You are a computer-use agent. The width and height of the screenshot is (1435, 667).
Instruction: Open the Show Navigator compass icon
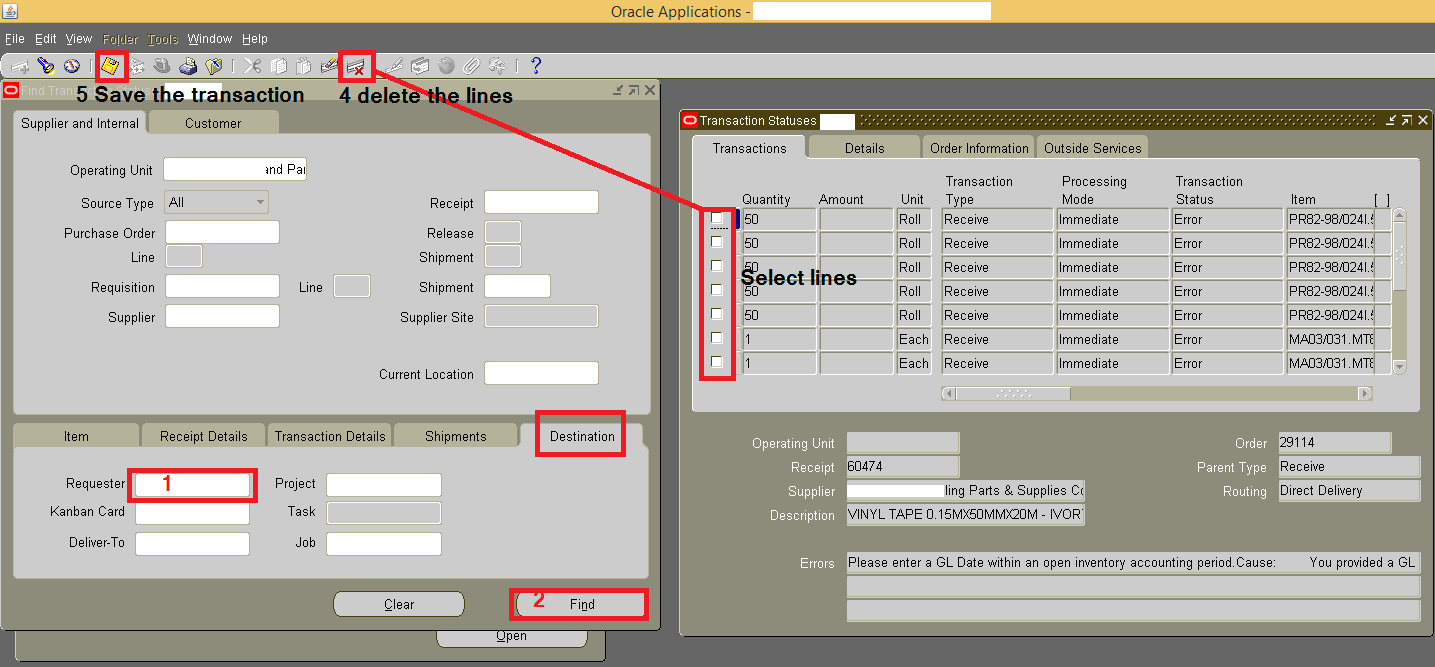pyautogui.click(x=71, y=67)
